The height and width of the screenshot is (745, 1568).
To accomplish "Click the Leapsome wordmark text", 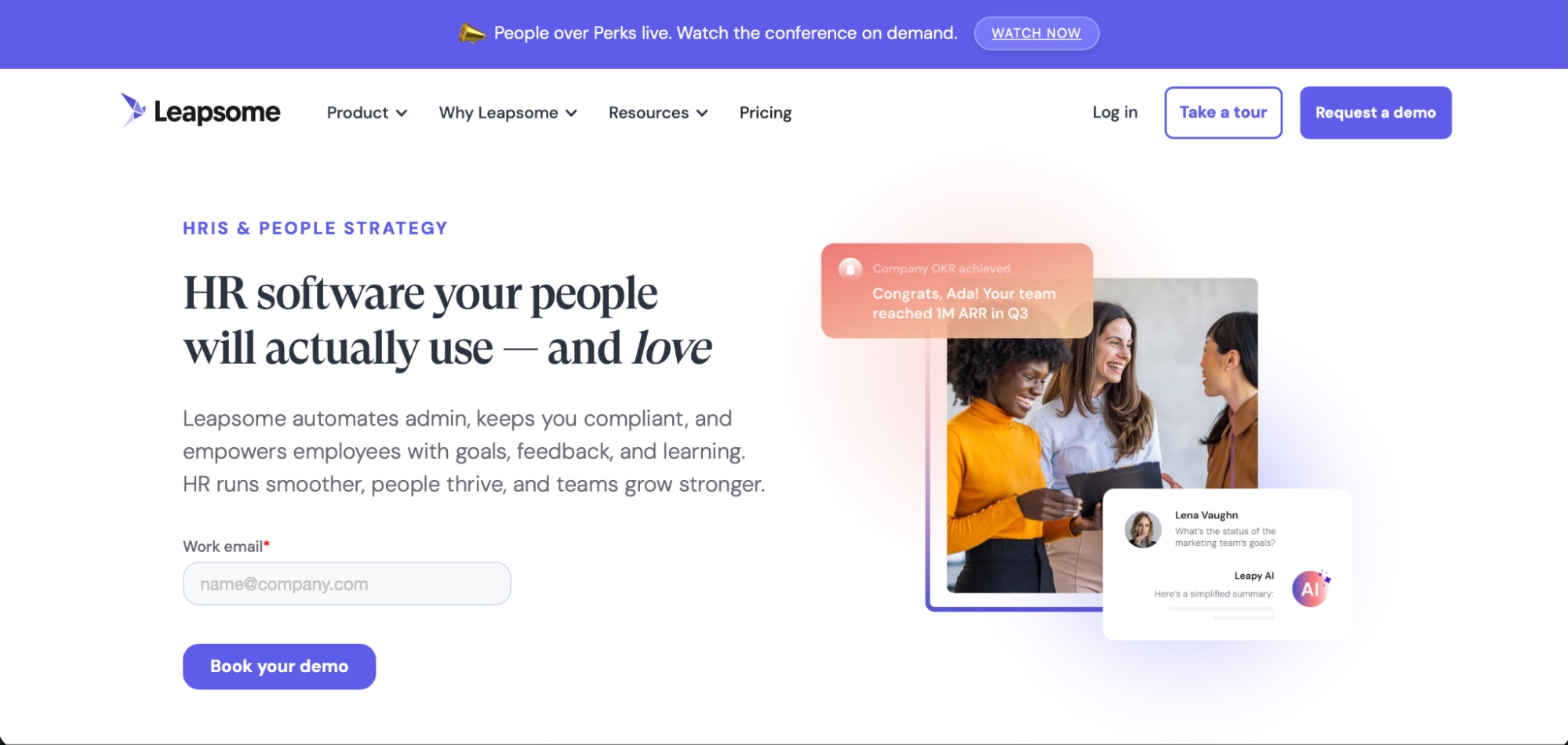I will pyautogui.click(x=217, y=113).
